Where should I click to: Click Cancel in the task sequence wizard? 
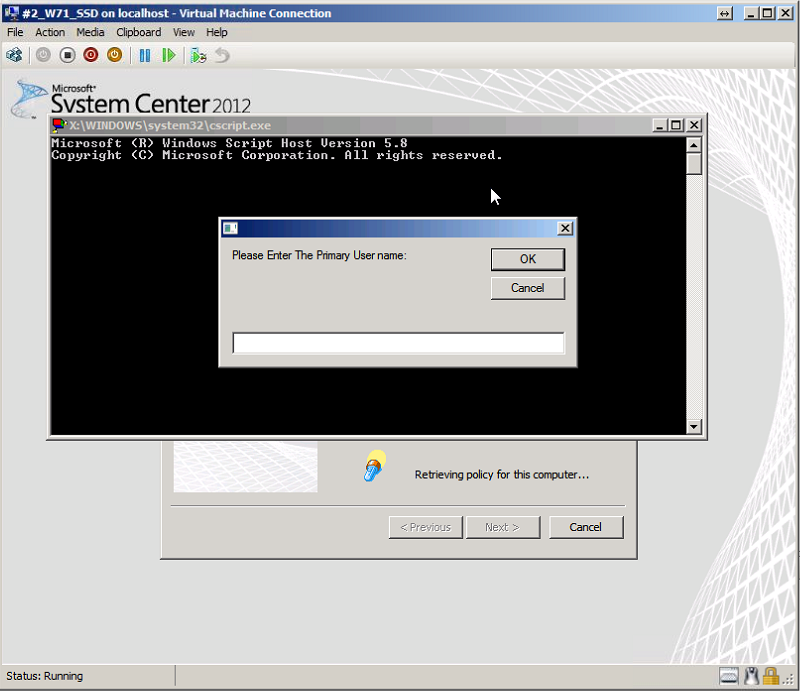(586, 527)
